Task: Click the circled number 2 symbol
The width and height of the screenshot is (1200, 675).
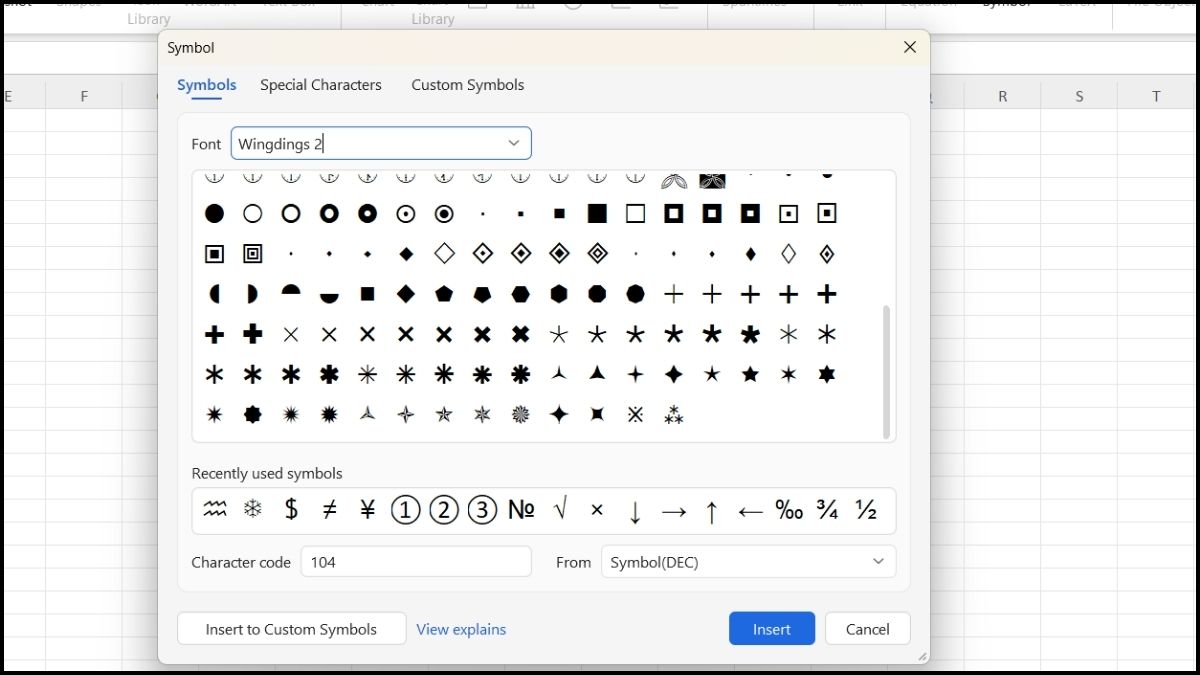Action: click(444, 510)
